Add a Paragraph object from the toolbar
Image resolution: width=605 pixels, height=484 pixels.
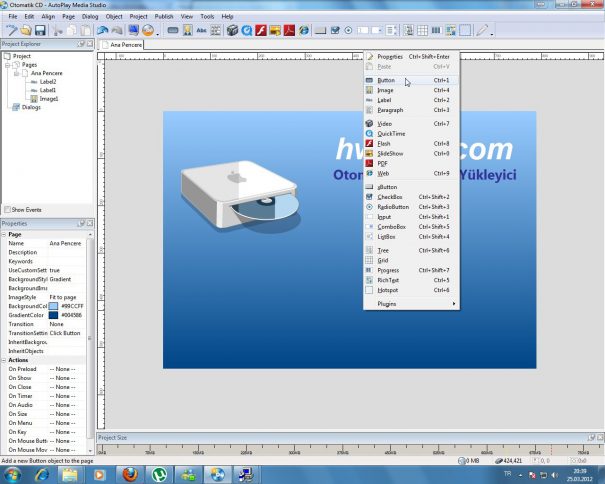(216, 30)
